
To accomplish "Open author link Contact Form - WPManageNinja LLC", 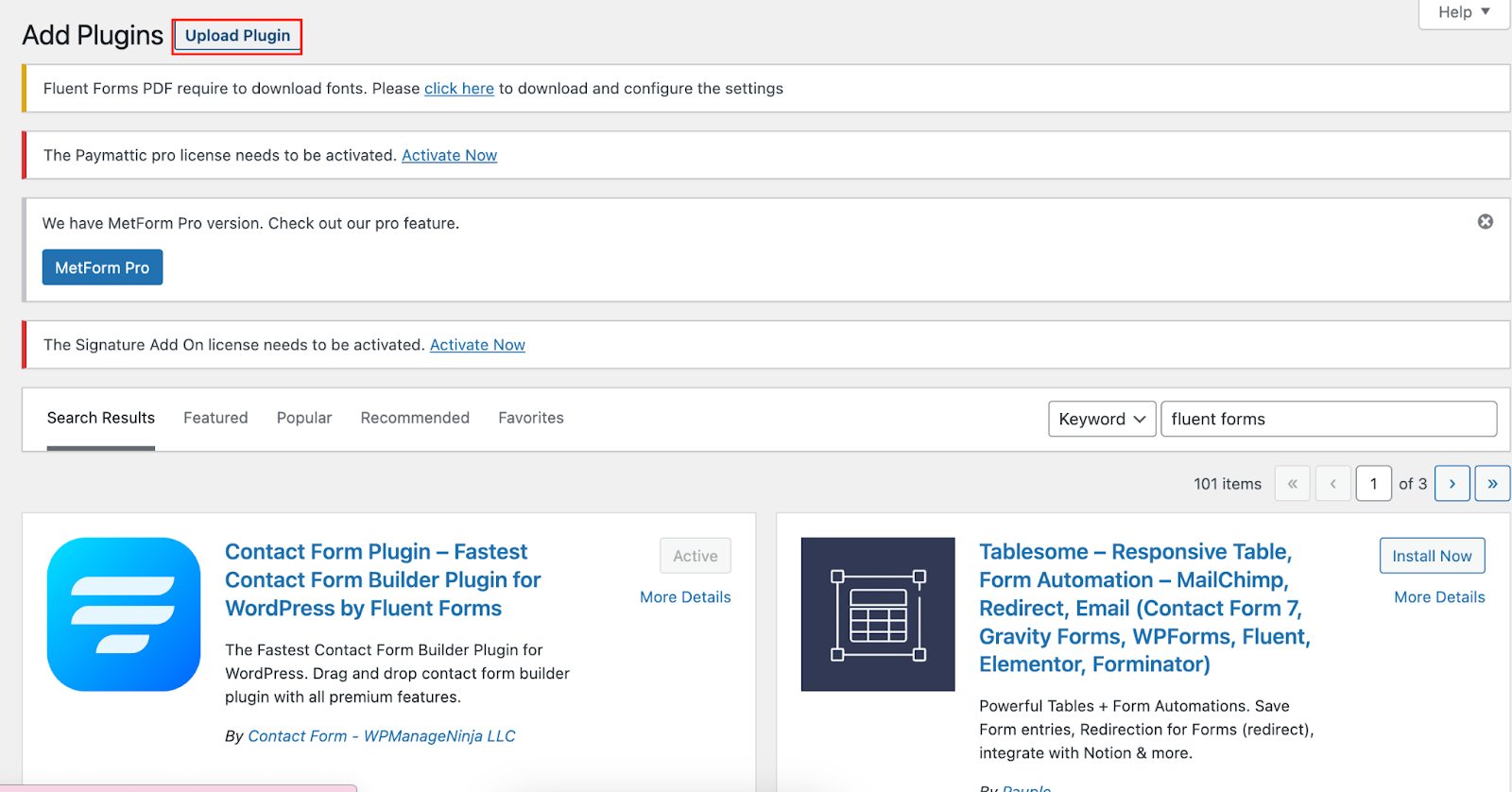I will click(x=382, y=736).
